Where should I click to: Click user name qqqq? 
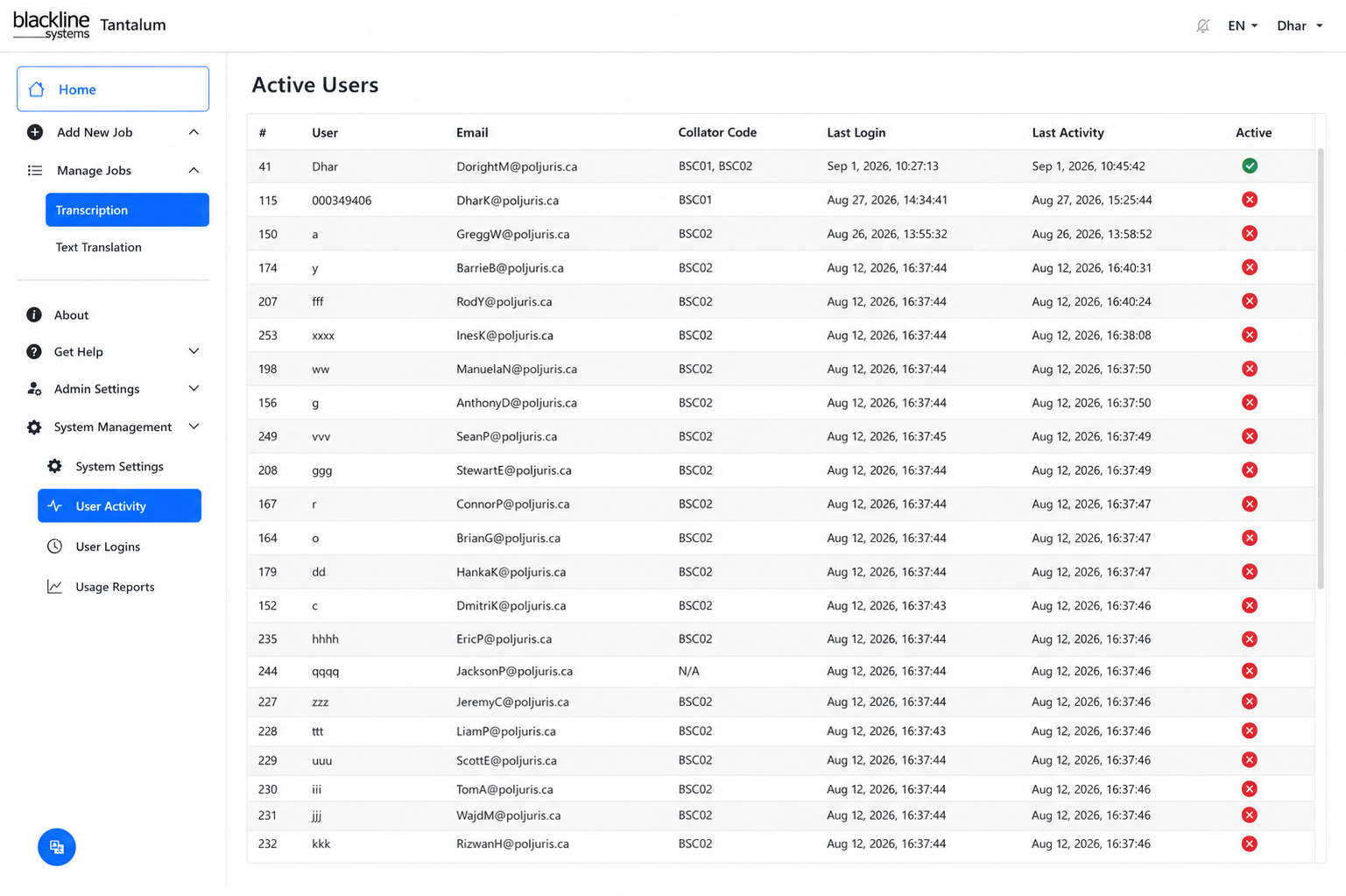[326, 672]
